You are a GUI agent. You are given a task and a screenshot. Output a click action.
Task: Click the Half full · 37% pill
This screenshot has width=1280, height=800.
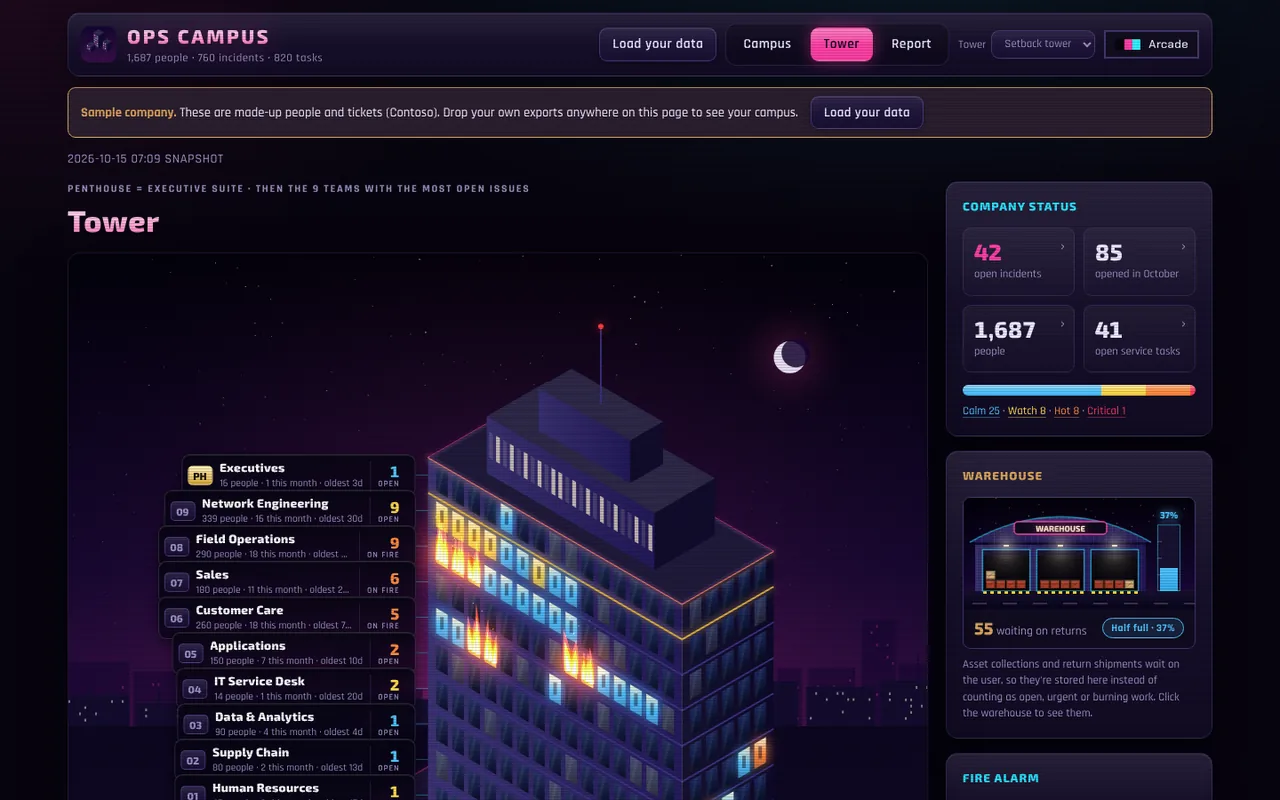1143,628
